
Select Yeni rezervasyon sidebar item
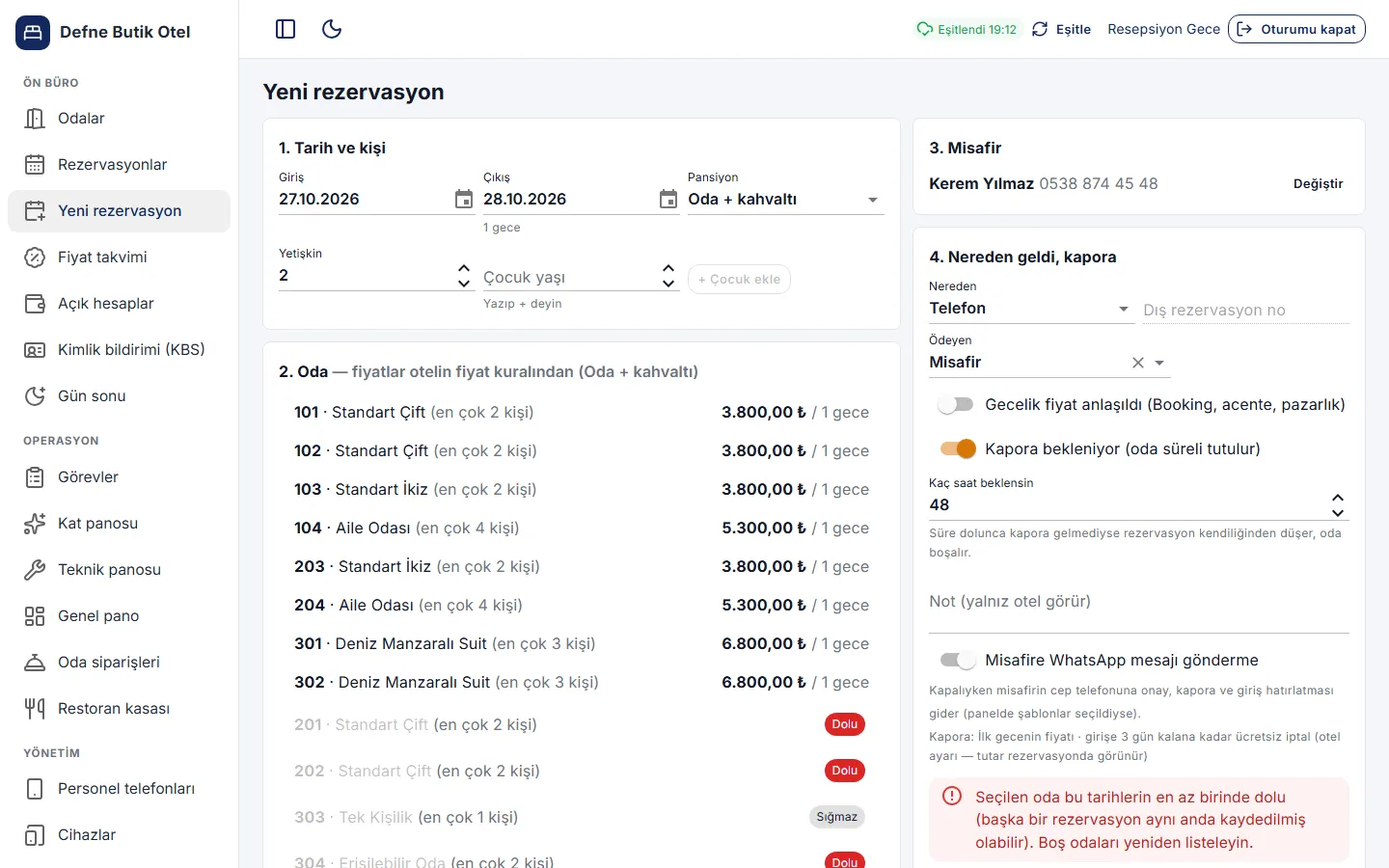point(119,211)
